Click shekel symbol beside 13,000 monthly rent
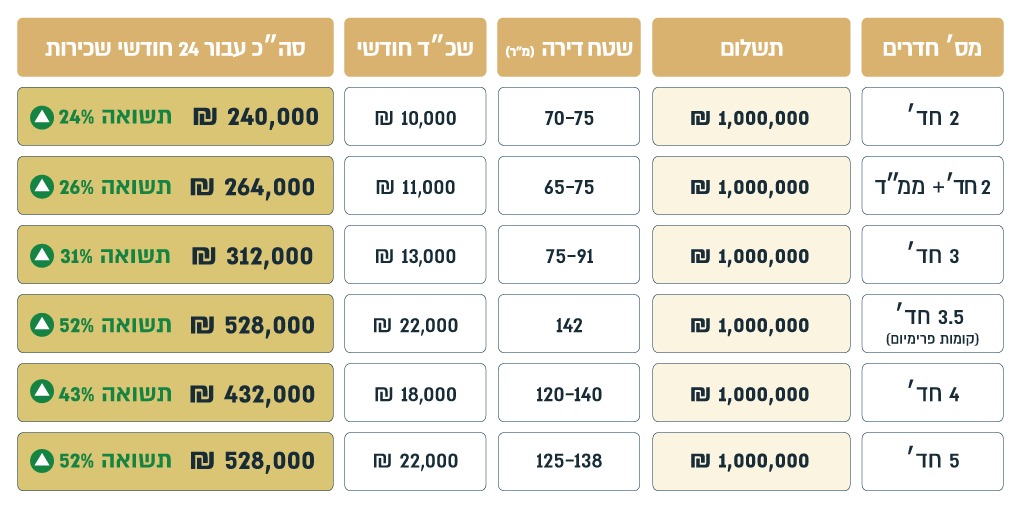The width and height of the screenshot is (1026, 507). (x=382, y=256)
